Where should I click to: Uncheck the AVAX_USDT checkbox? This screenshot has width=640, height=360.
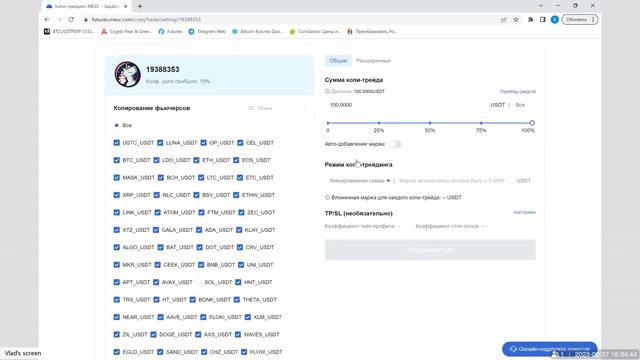pyautogui.click(x=156, y=282)
